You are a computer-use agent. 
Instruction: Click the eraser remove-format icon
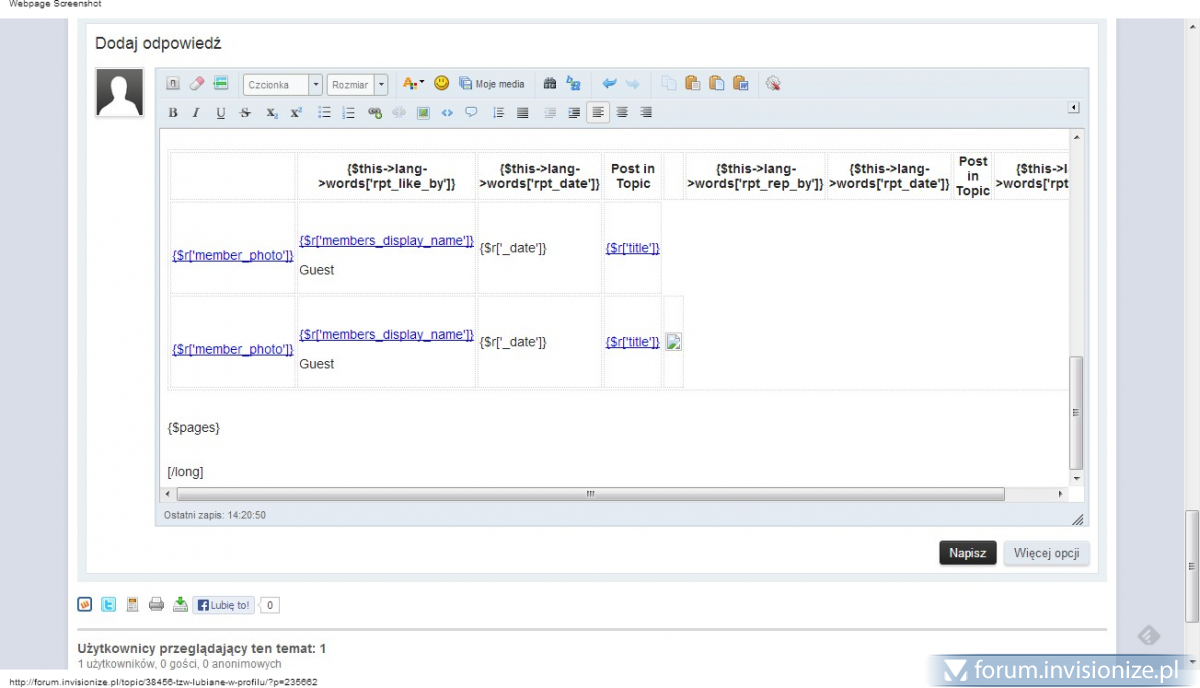(197, 84)
